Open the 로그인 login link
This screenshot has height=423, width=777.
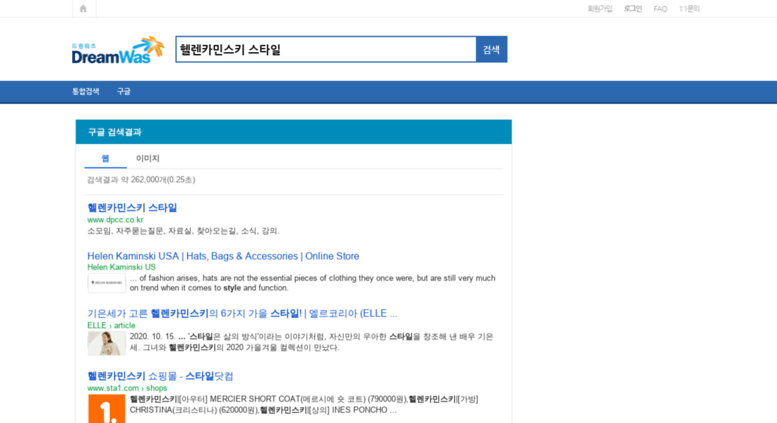pyautogui.click(x=633, y=9)
